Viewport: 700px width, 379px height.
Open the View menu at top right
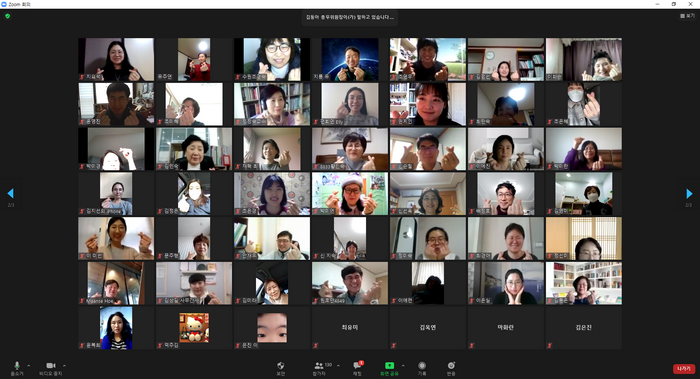click(x=688, y=16)
